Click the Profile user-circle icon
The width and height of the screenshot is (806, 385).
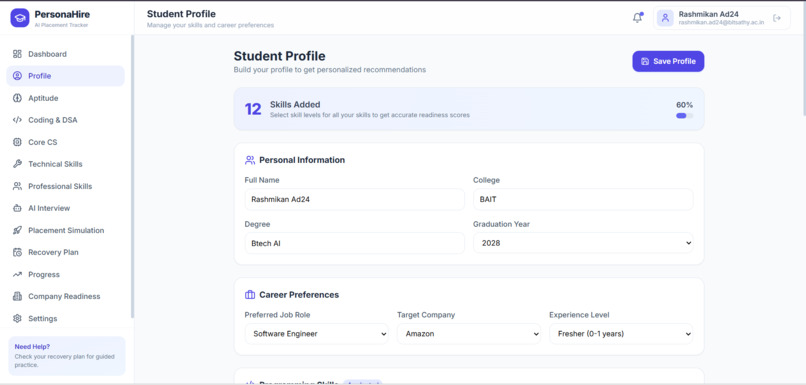click(x=17, y=76)
